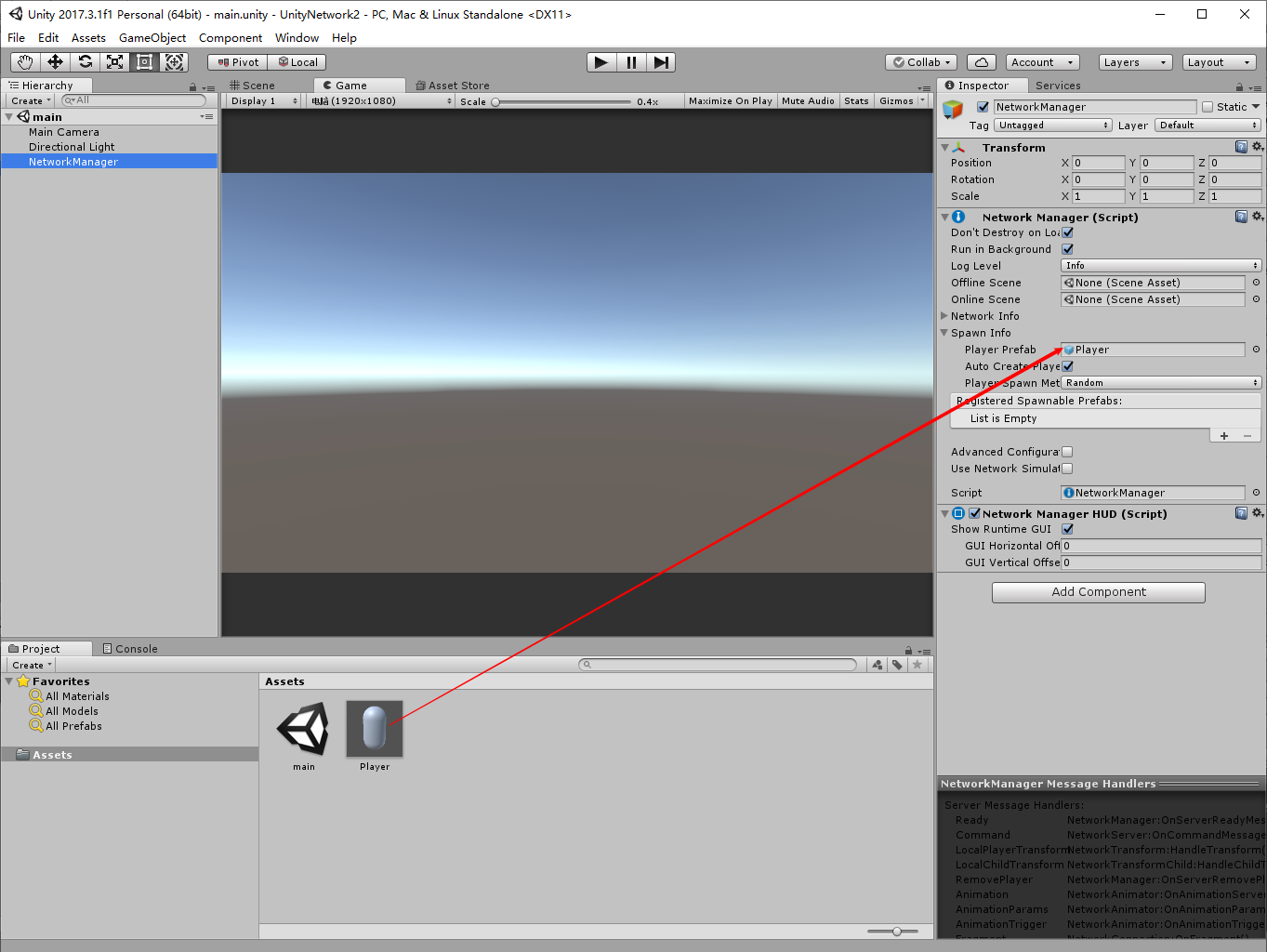The width and height of the screenshot is (1267, 952).
Task: Toggle the Inspector lock icon
Action: (1239, 86)
